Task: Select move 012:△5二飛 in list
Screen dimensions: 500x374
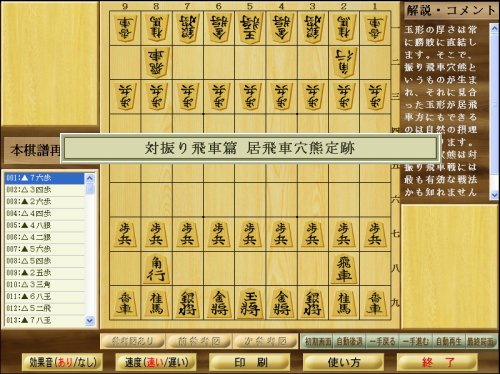Action: [45, 308]
